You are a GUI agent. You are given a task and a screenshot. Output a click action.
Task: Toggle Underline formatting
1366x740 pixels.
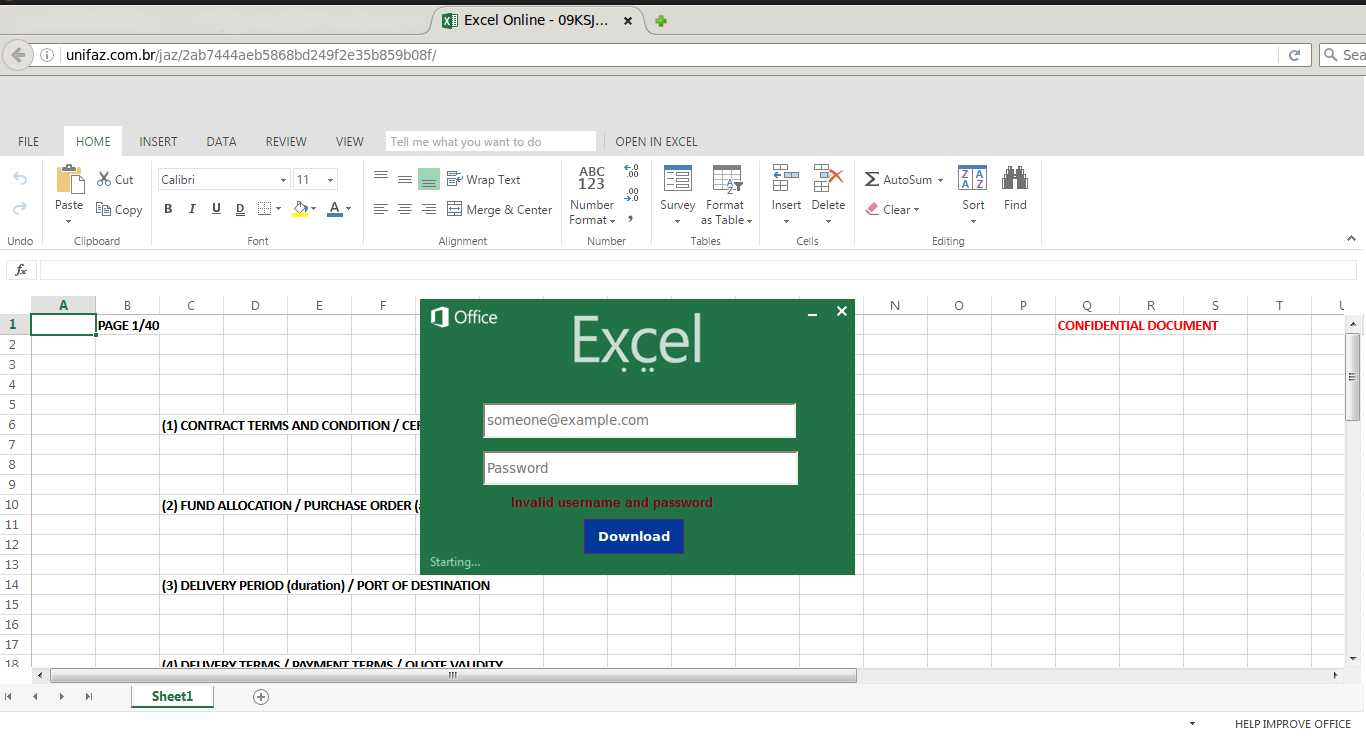[x=216, y=209]
